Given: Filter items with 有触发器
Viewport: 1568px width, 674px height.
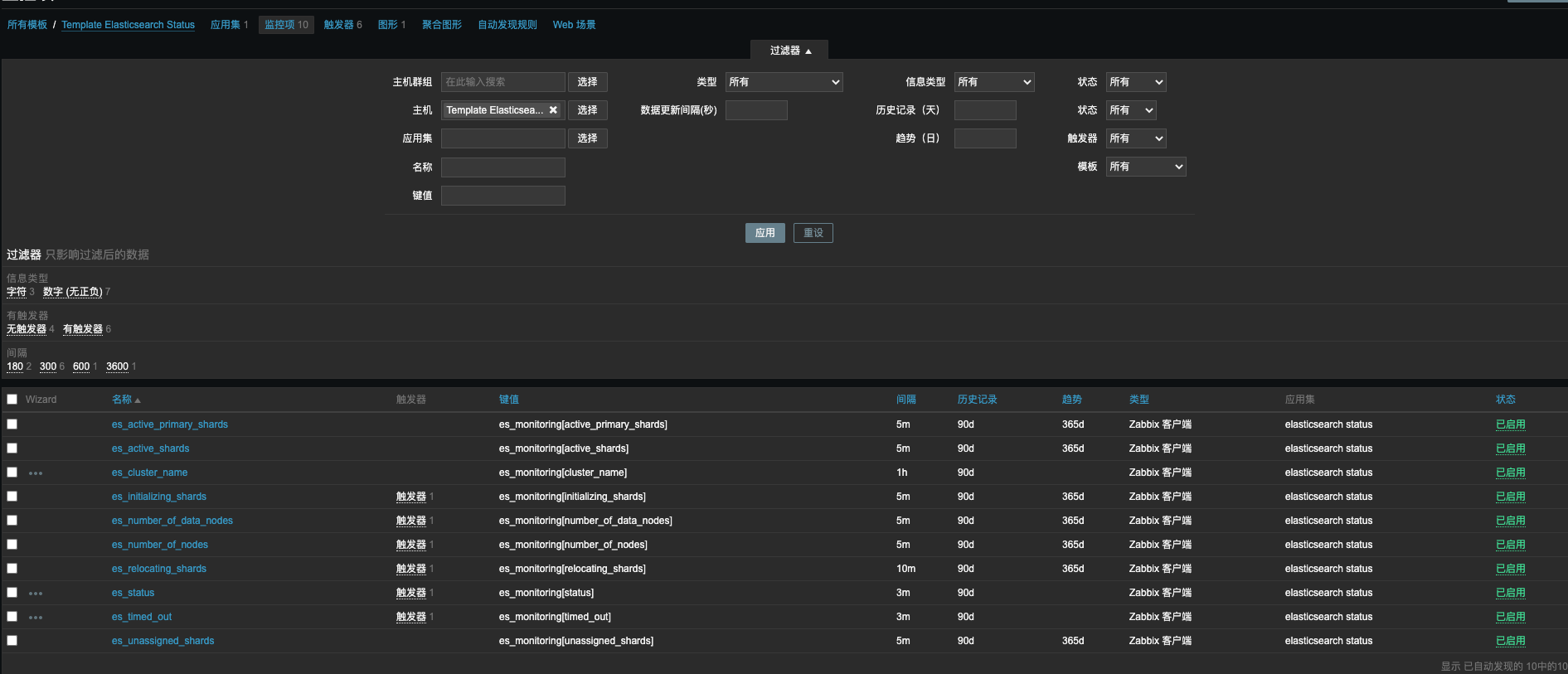Looking at the screenshot, I should coord(83,329).
